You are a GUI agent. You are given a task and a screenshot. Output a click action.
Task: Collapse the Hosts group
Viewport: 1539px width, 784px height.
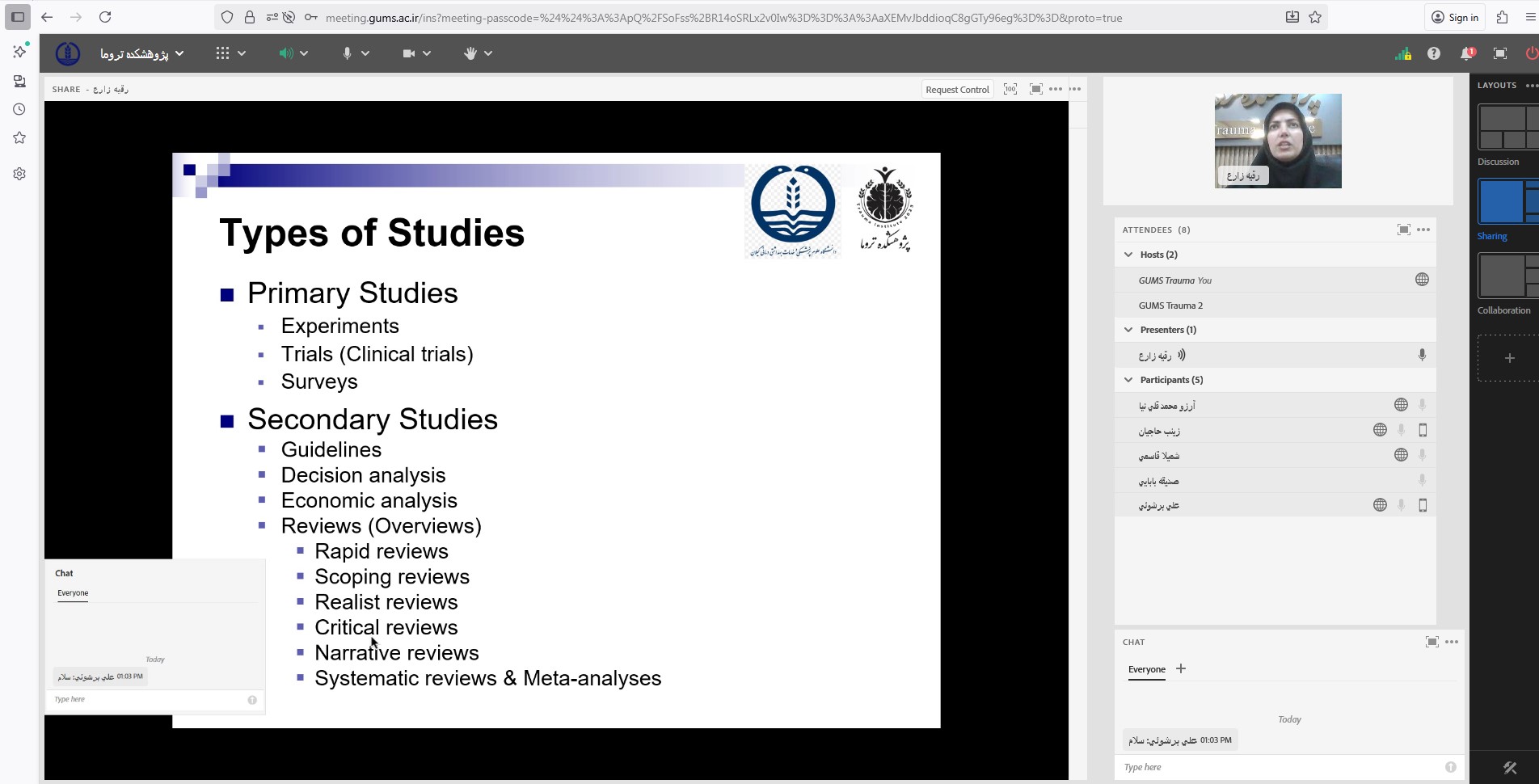pyautogui.click(x=1128, y=255)
